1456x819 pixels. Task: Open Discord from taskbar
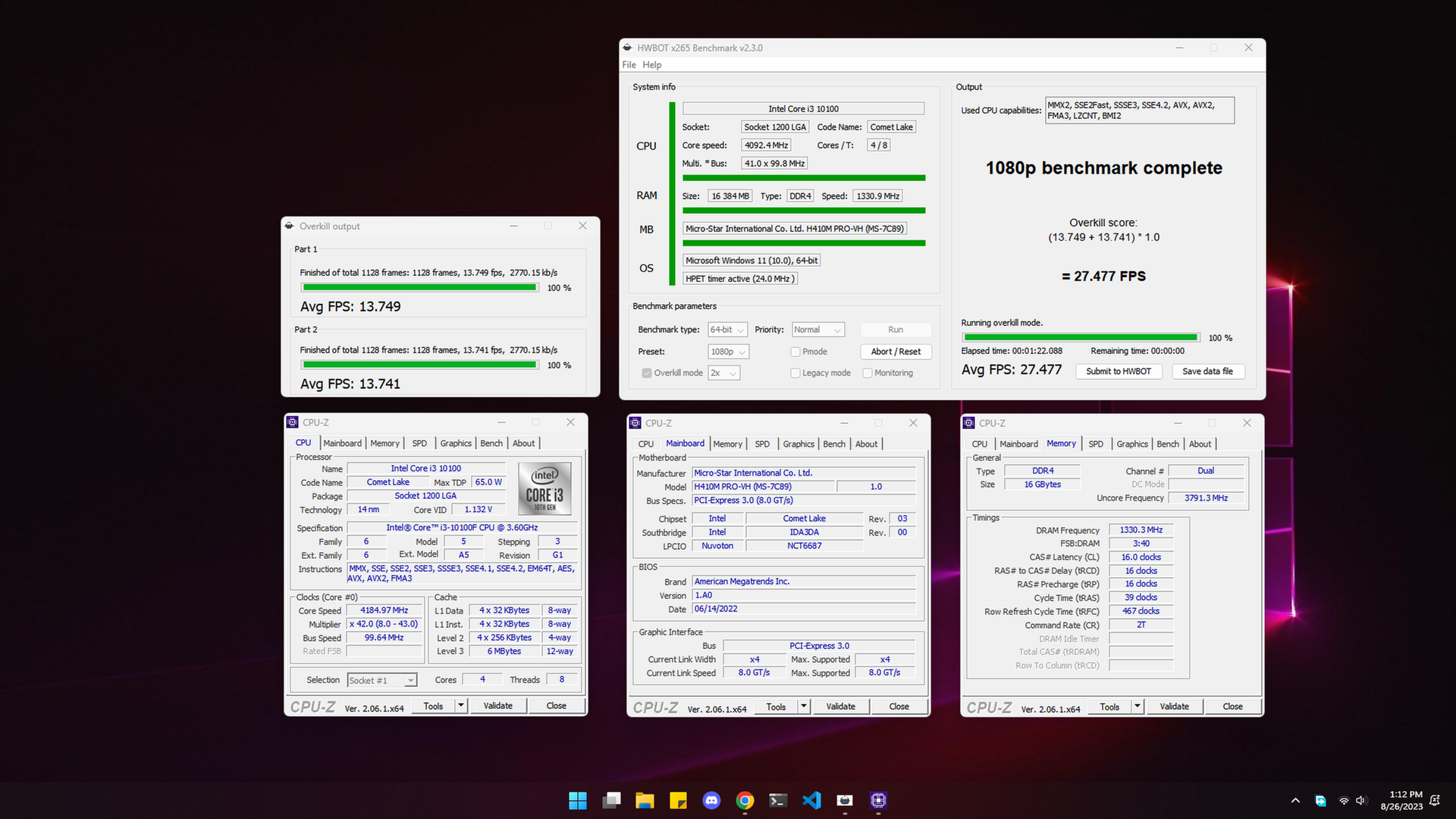[x=711, y=800]
